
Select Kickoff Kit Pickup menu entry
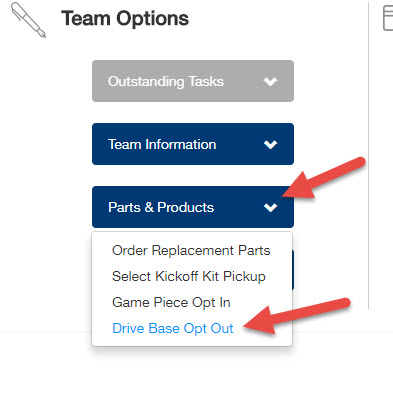point(189,276)
